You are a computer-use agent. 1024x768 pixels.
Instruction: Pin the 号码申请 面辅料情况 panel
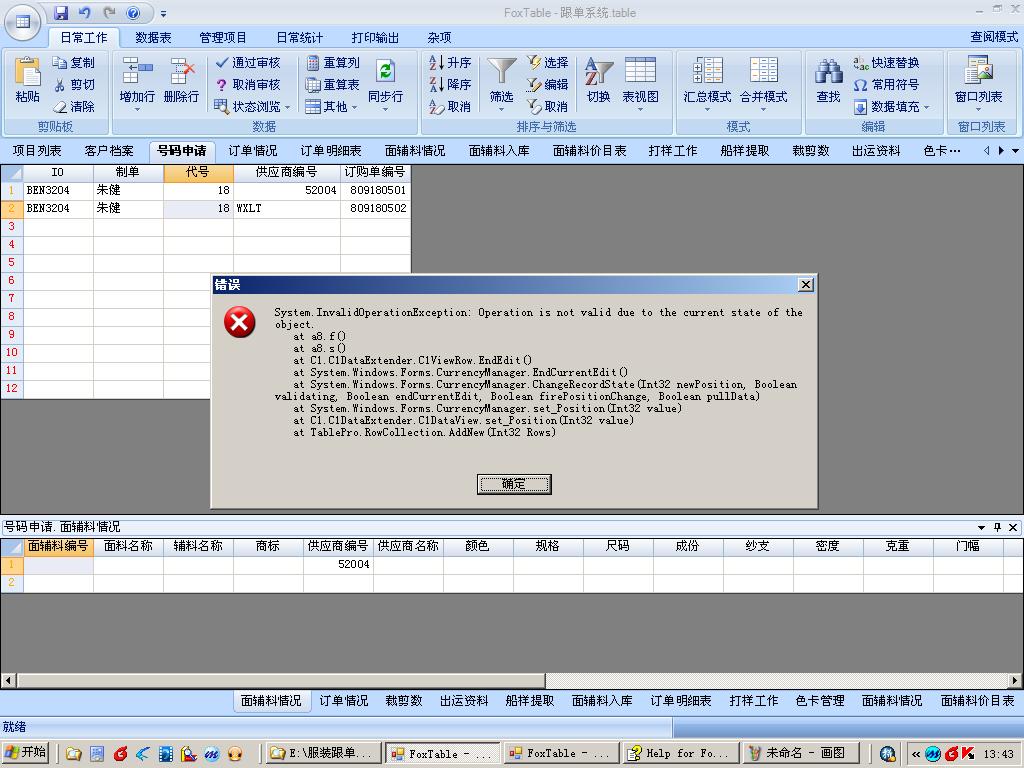(x=997, y=527)
